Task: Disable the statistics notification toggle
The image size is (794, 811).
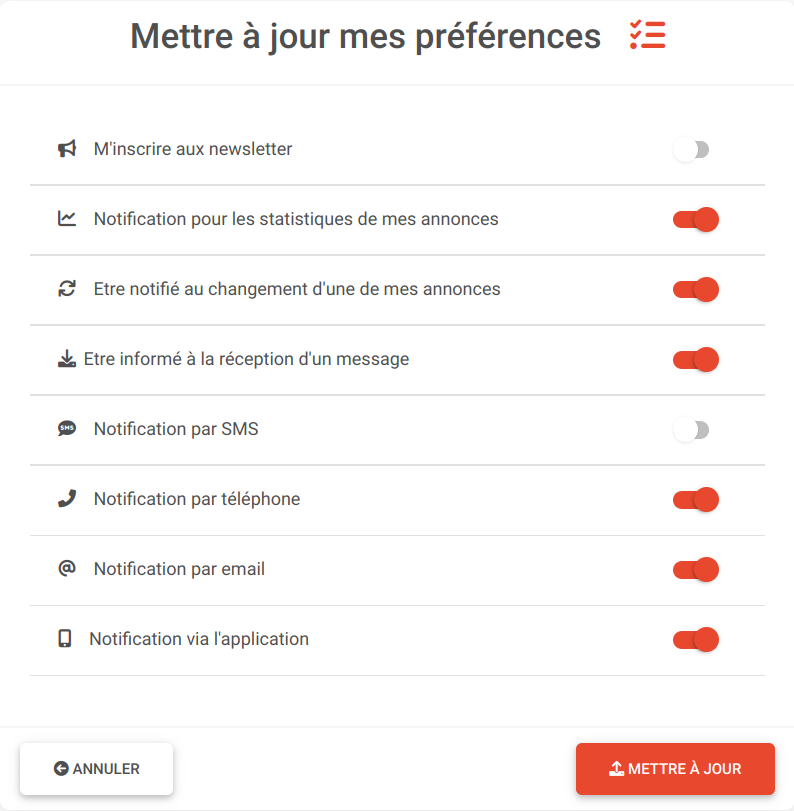Action: pos(696,220)
